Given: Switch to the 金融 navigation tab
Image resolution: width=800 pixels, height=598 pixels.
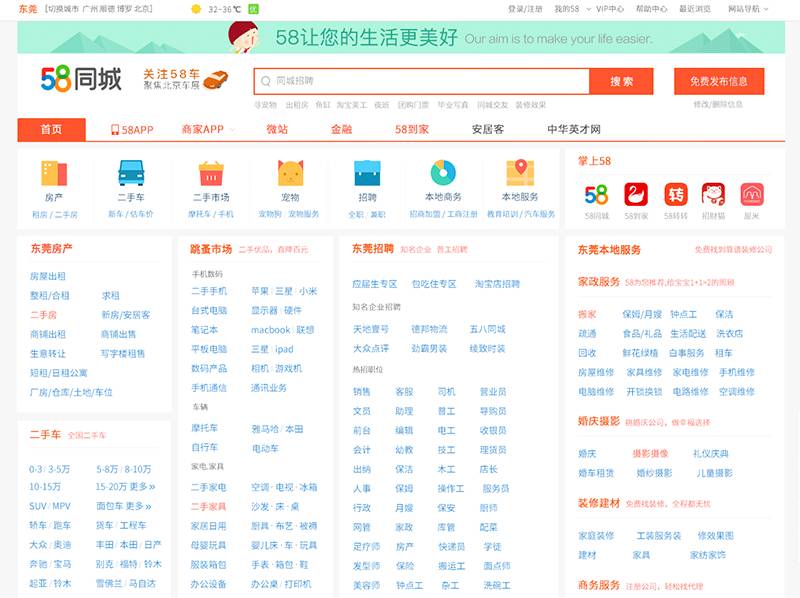Looking at the screenshot, I should tap(341, 129).
